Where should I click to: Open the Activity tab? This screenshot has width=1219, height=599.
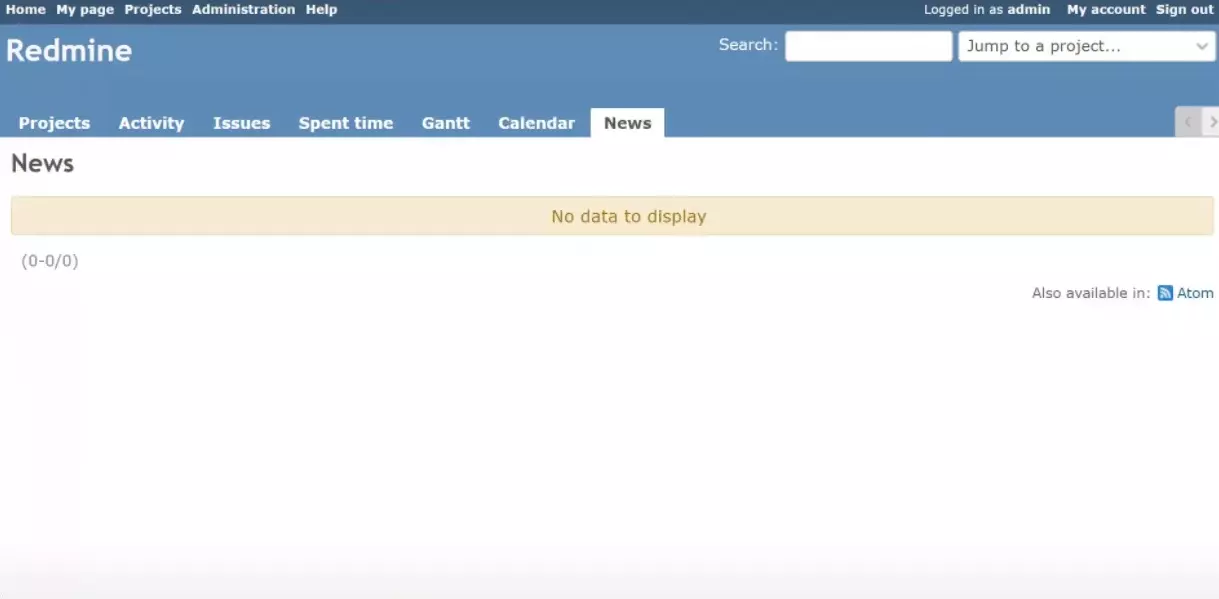coord(151,122)
